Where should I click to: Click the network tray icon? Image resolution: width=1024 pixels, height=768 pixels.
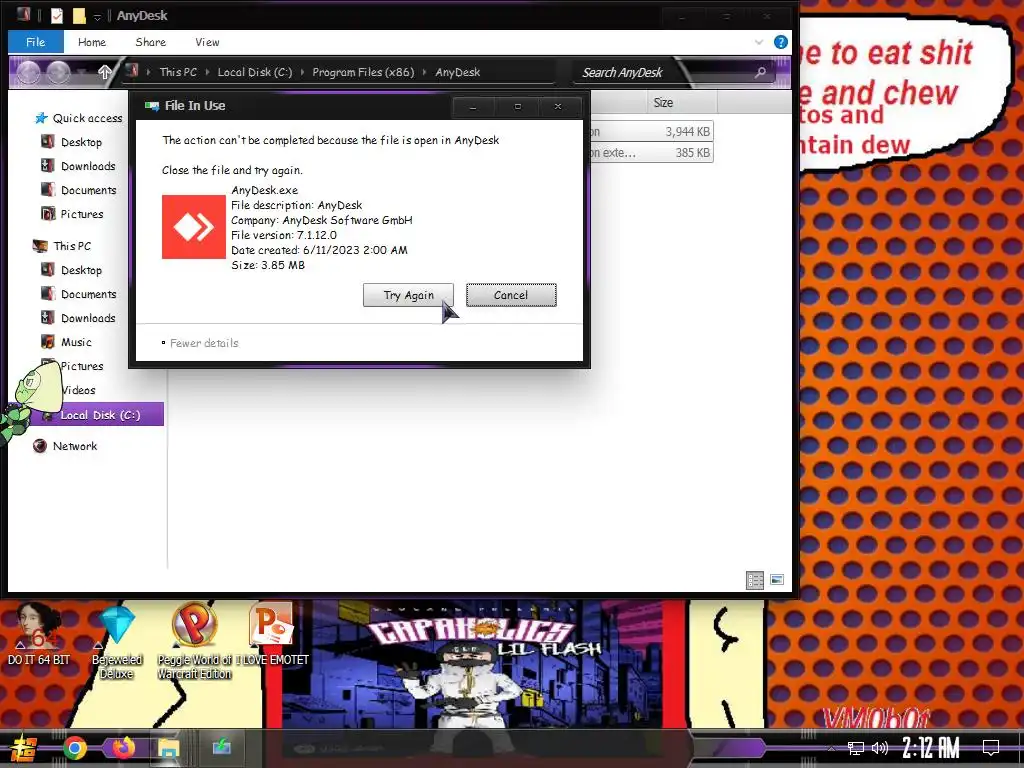tap(856, 748)
